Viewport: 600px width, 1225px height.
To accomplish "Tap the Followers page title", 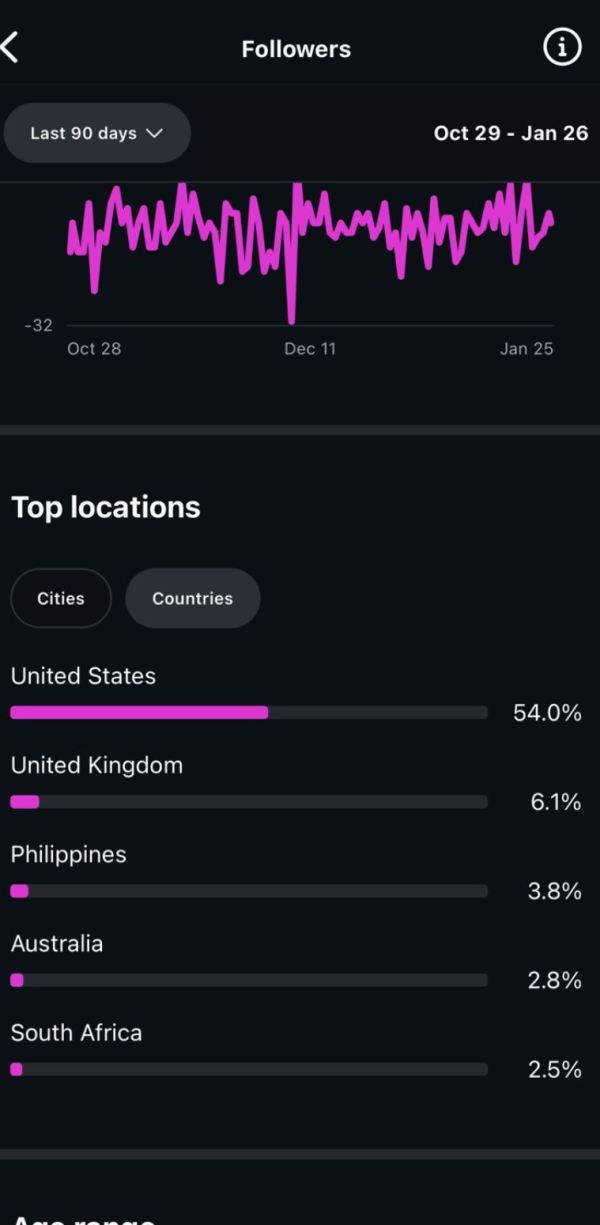I will 296,49.
